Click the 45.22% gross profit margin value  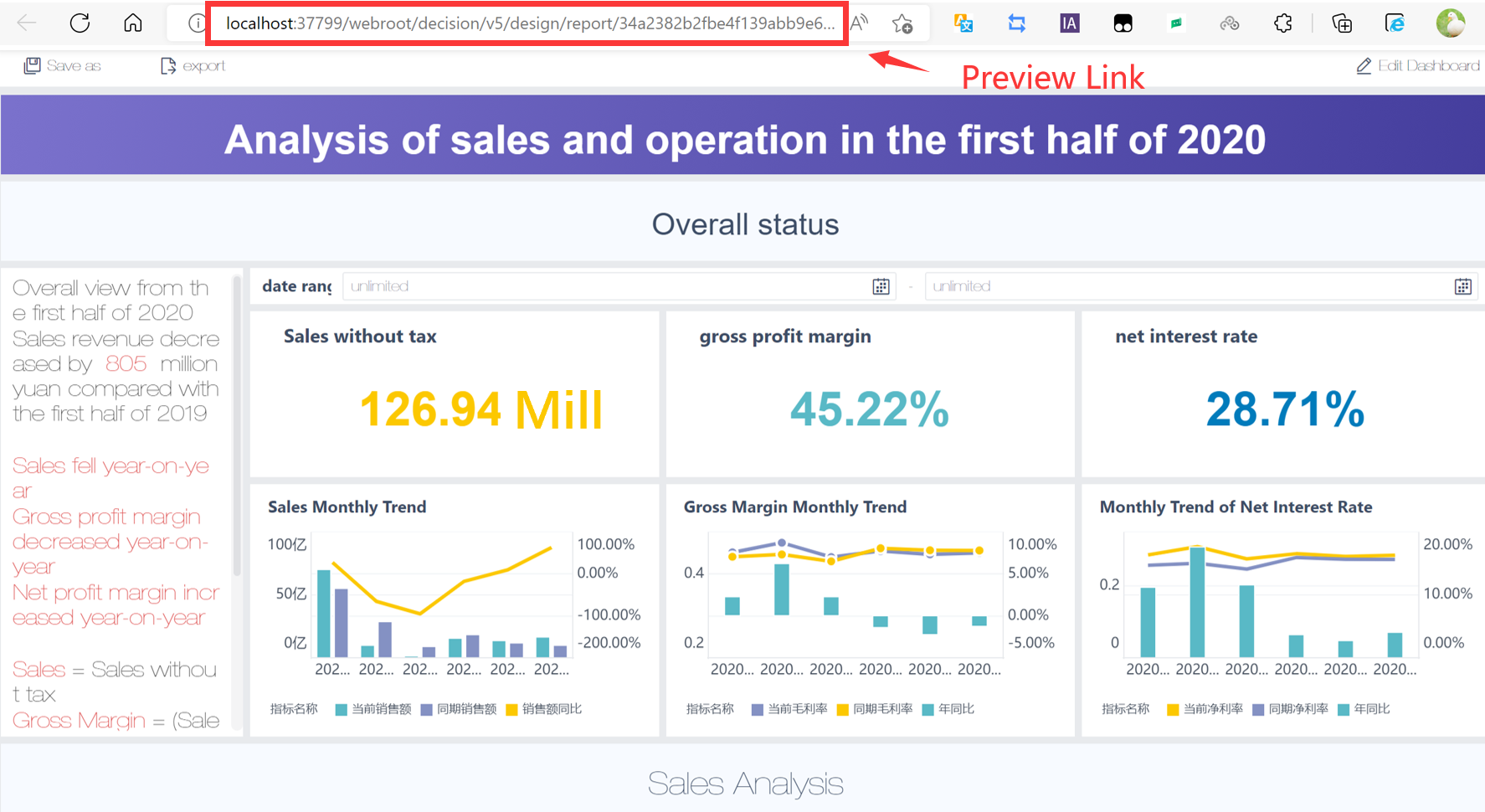[870, 409]
